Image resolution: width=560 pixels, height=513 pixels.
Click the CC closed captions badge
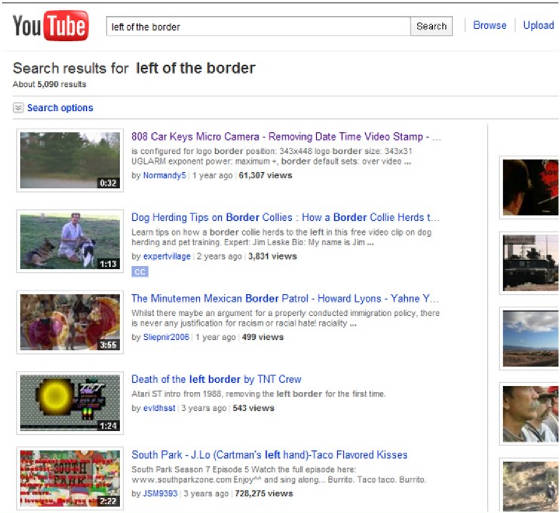140,272
